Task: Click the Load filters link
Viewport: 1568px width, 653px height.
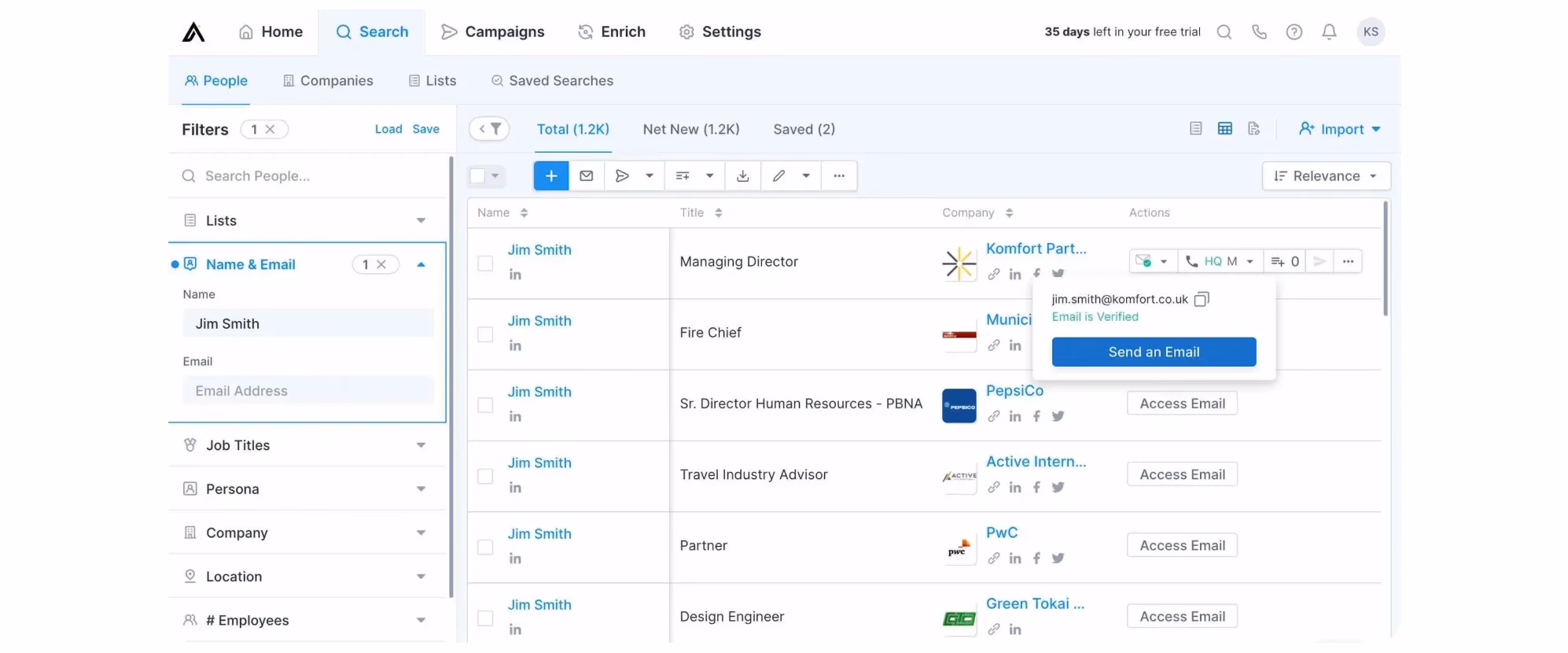Action: coord(388,129)
